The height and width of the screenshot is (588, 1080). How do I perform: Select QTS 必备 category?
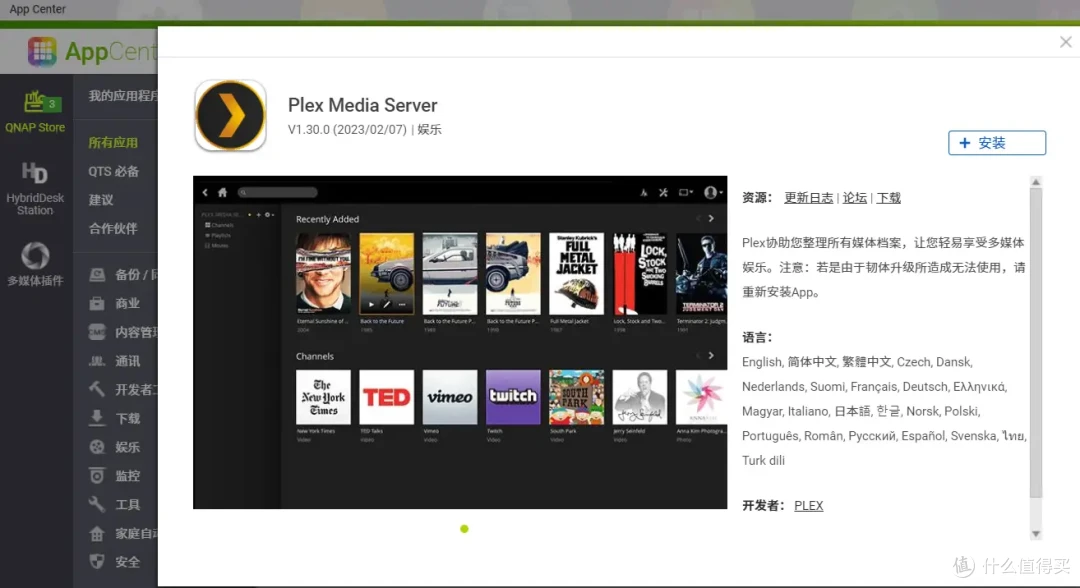click(x=114, y=171)
